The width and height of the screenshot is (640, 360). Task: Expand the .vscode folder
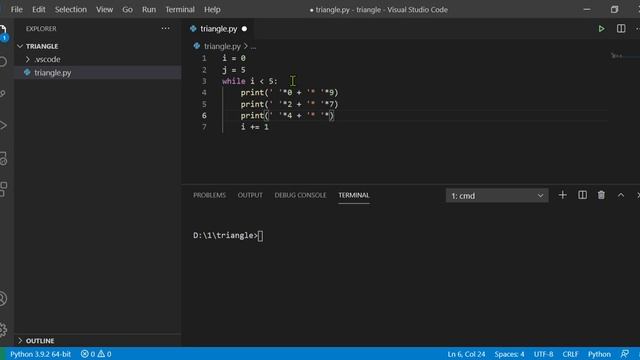(28, 60)
